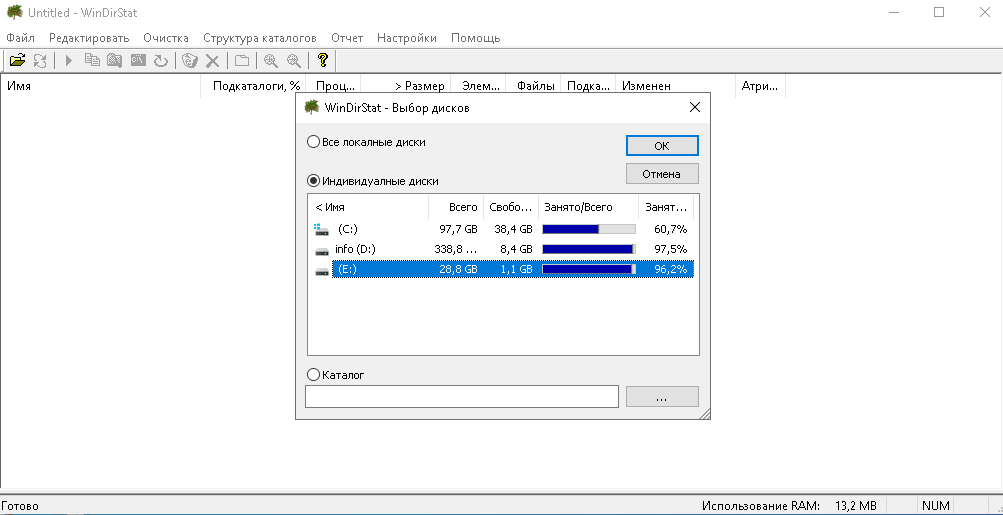The image size is (1003, 515).
Task: Click the folder path input field
Action: coord(462,397)
